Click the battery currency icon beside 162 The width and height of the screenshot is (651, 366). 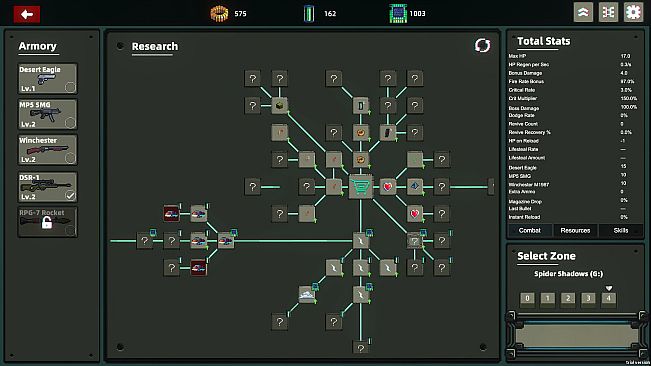[309, 14]
